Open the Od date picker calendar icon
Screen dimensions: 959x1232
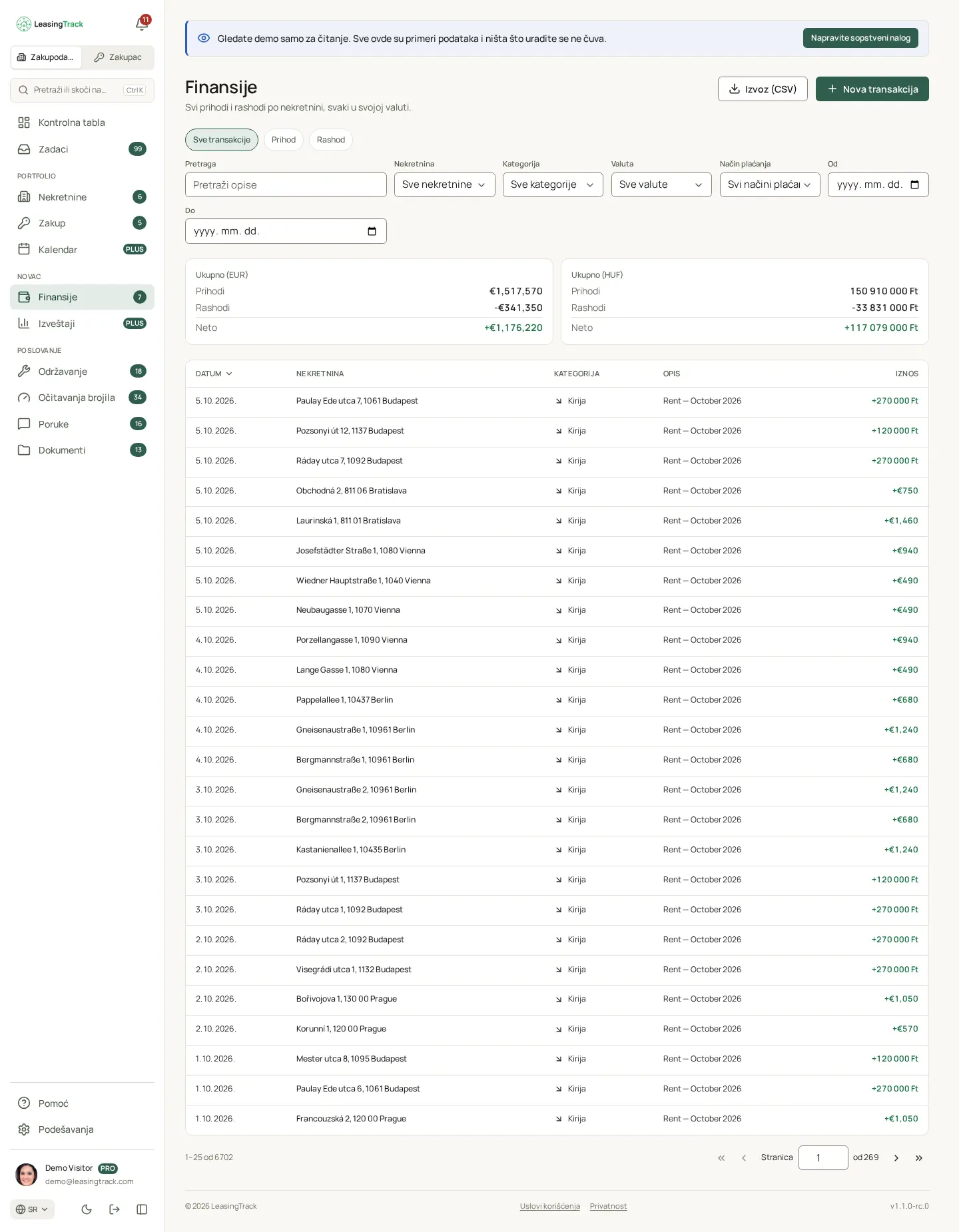[914, 184]
